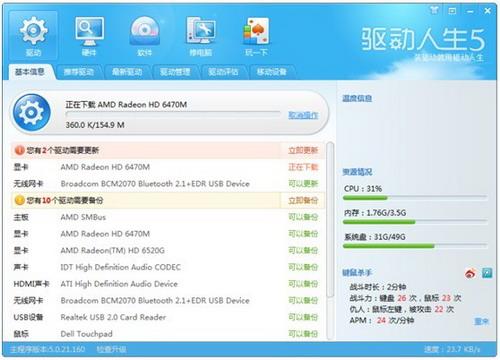
Task: Switch to the 基本信息 tab
Action: [x=30, y=72]
